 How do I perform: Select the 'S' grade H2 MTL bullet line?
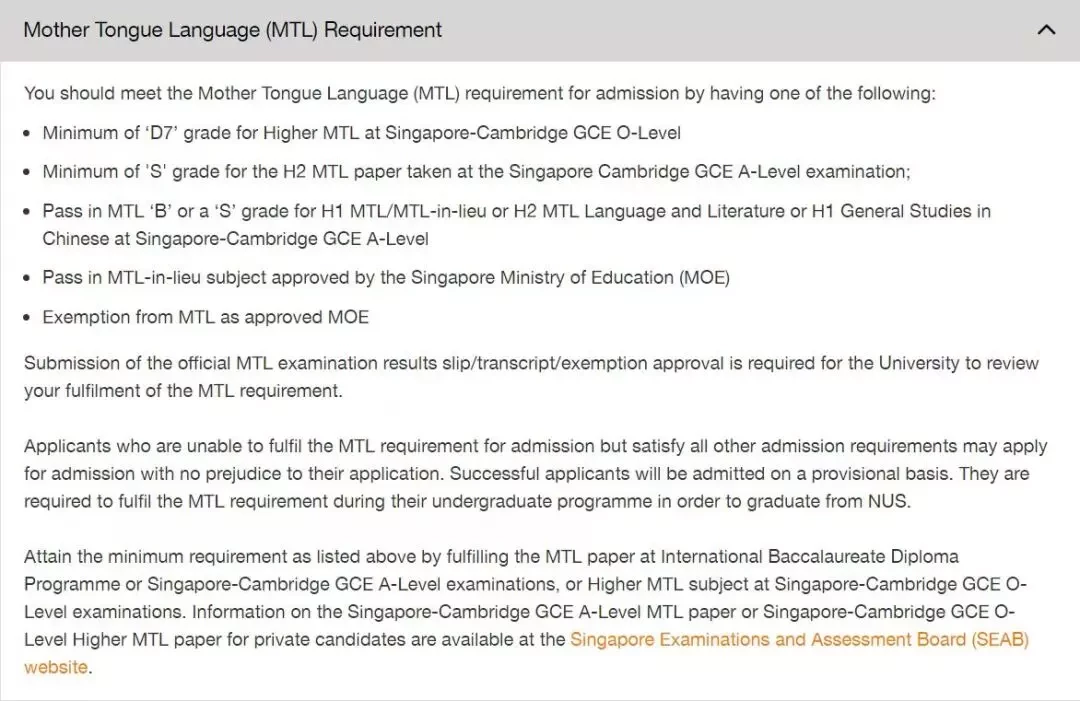pyautogui.click(x=477, y=171)
